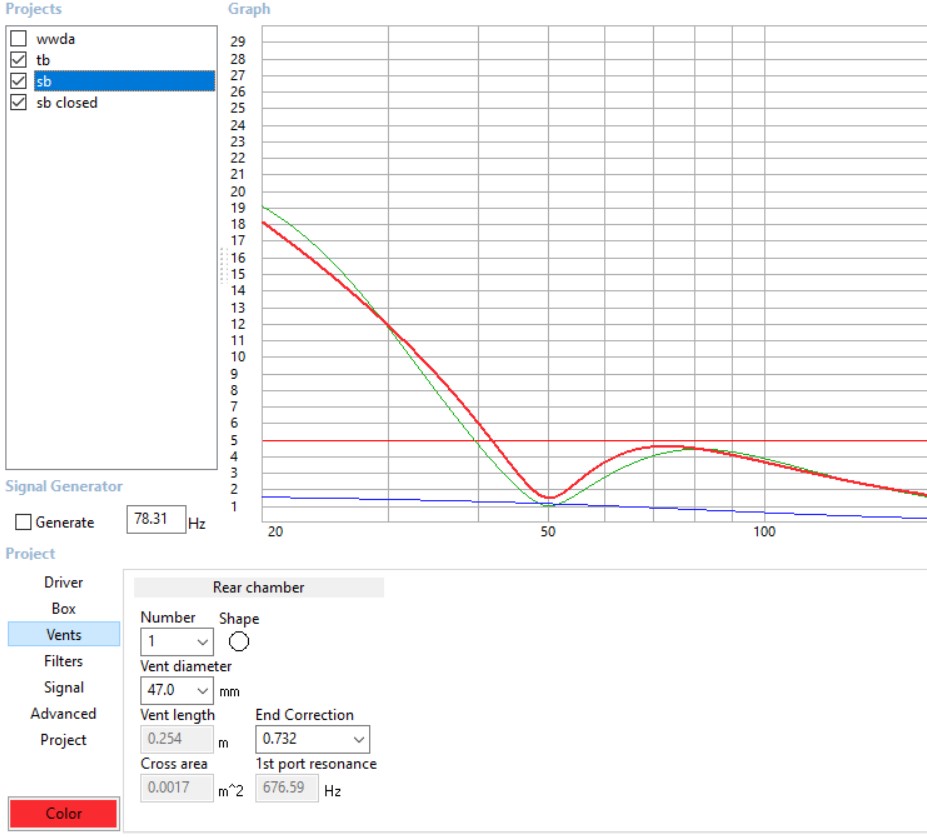Uncheck the sb project checkbox
Viewport: 927px width, 837px height.
click(18, 81)
